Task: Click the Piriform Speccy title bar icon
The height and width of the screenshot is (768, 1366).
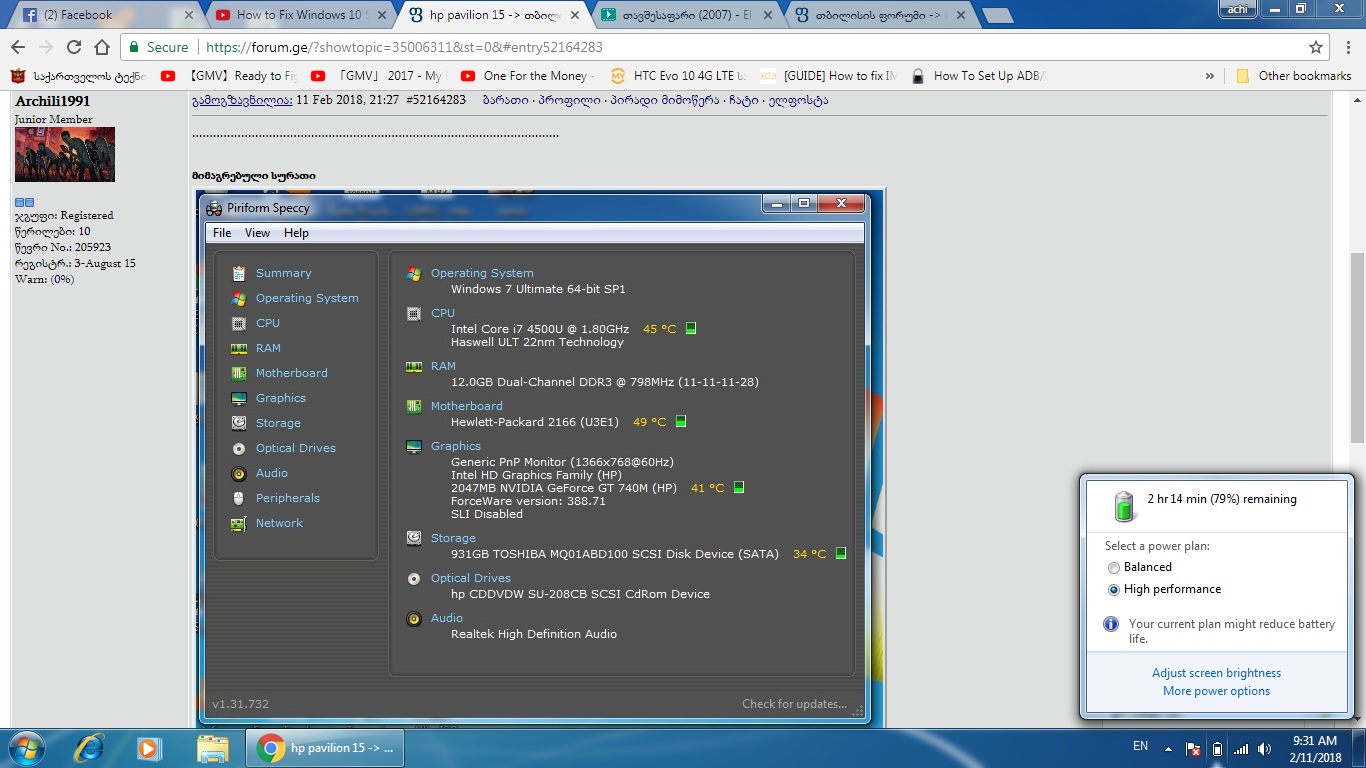Action: (214, 208)
